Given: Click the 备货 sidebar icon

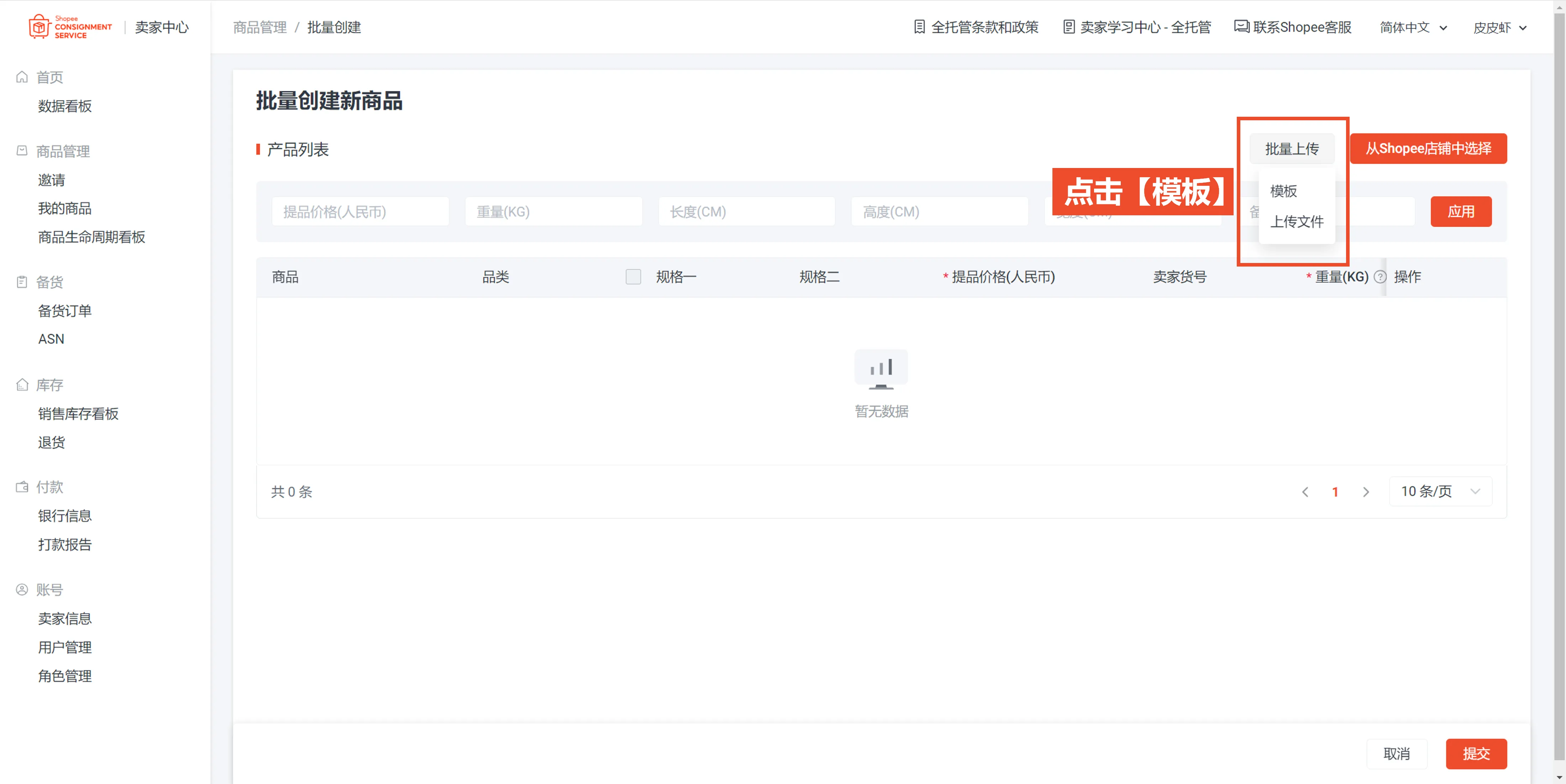Looking at the screenshot, I should 22,281.
